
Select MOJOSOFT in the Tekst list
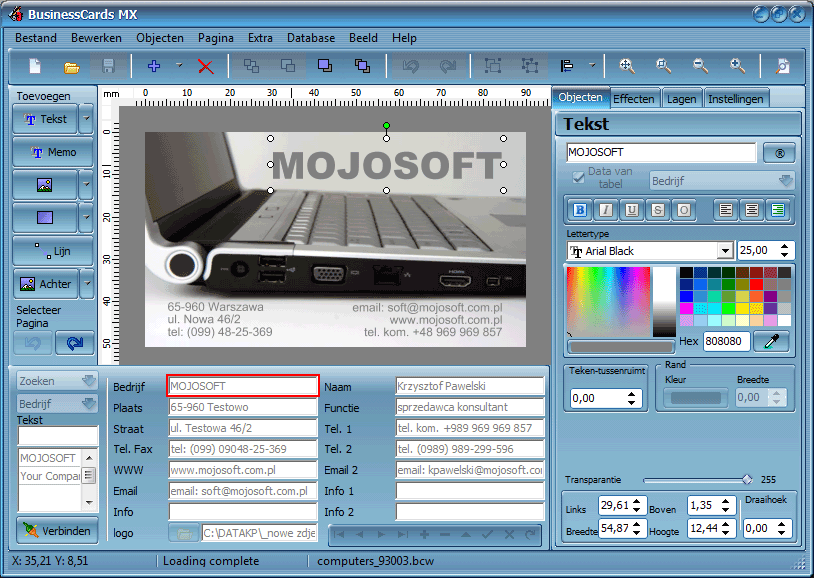click(48, 458)
